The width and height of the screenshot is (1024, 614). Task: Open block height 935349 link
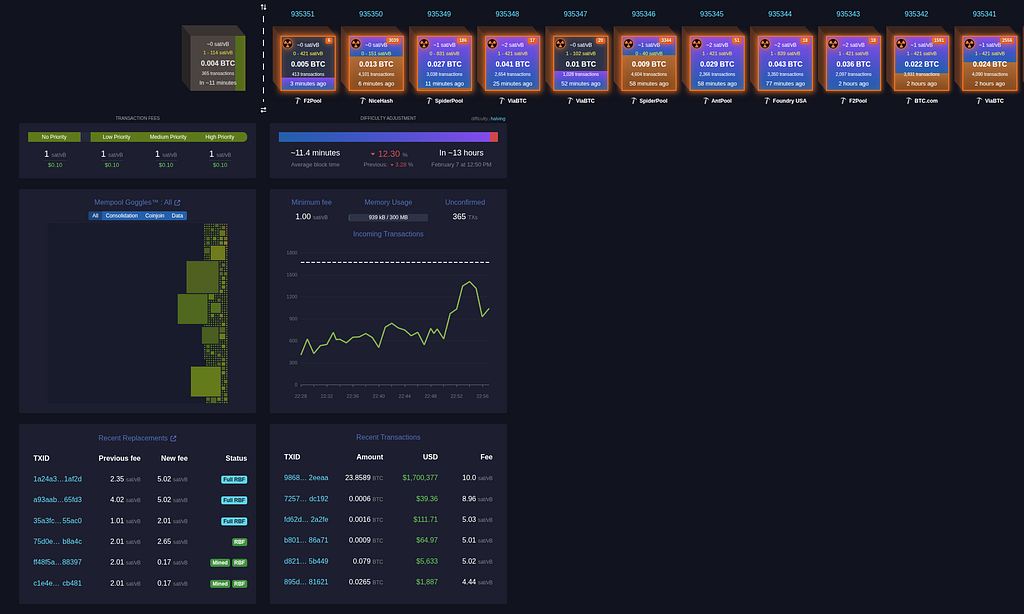(438, 14)
